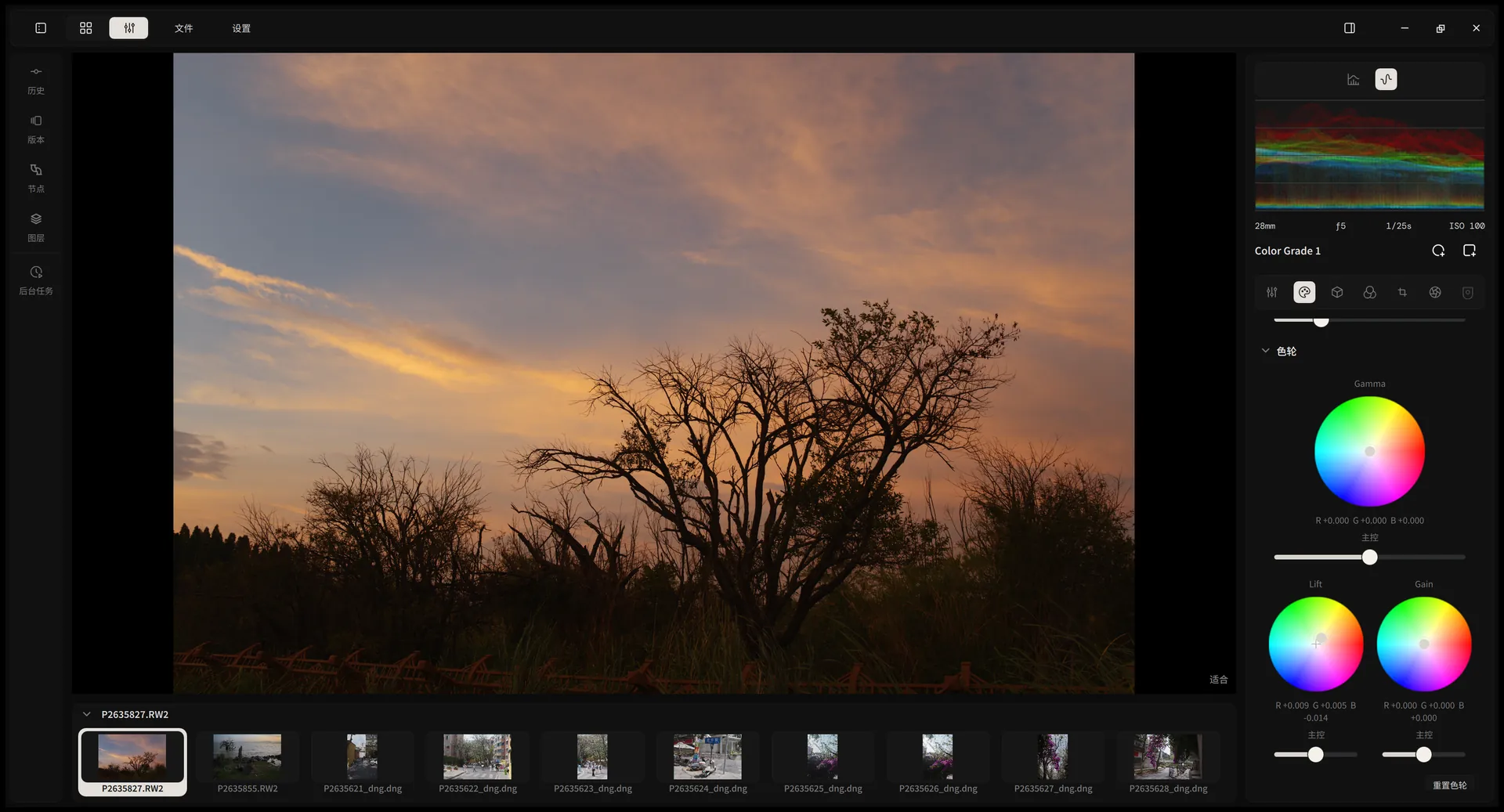Open the 版本 versions panel

36,130
